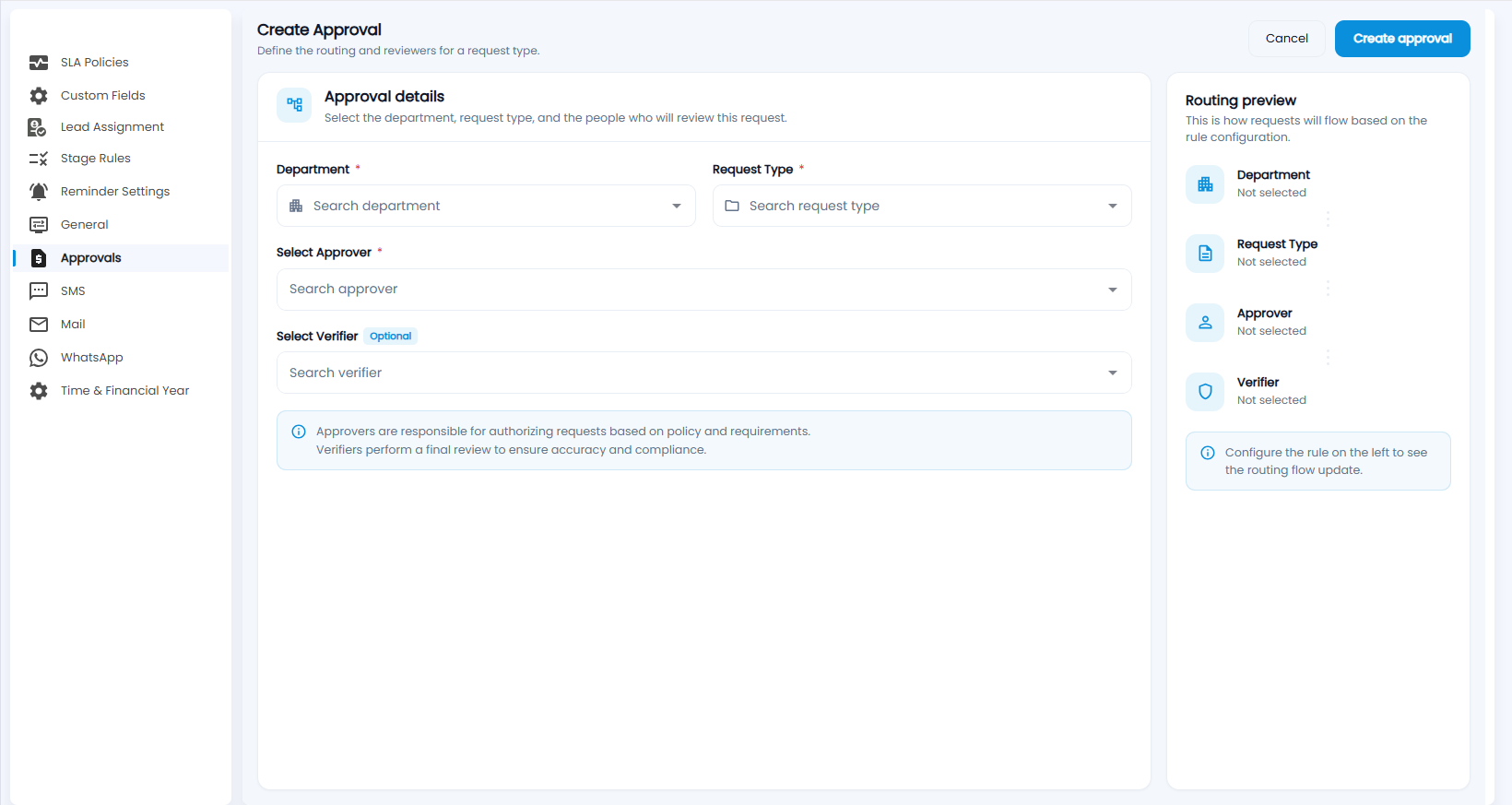Click into the Search department field
1512x805 pixels.
coord(486,206)
